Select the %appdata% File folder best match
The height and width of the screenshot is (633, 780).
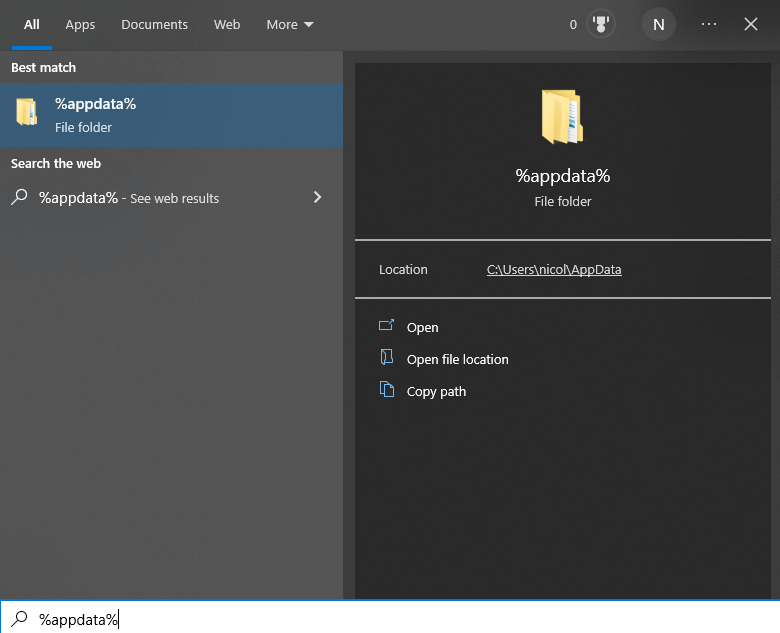(x=172, y=115)
